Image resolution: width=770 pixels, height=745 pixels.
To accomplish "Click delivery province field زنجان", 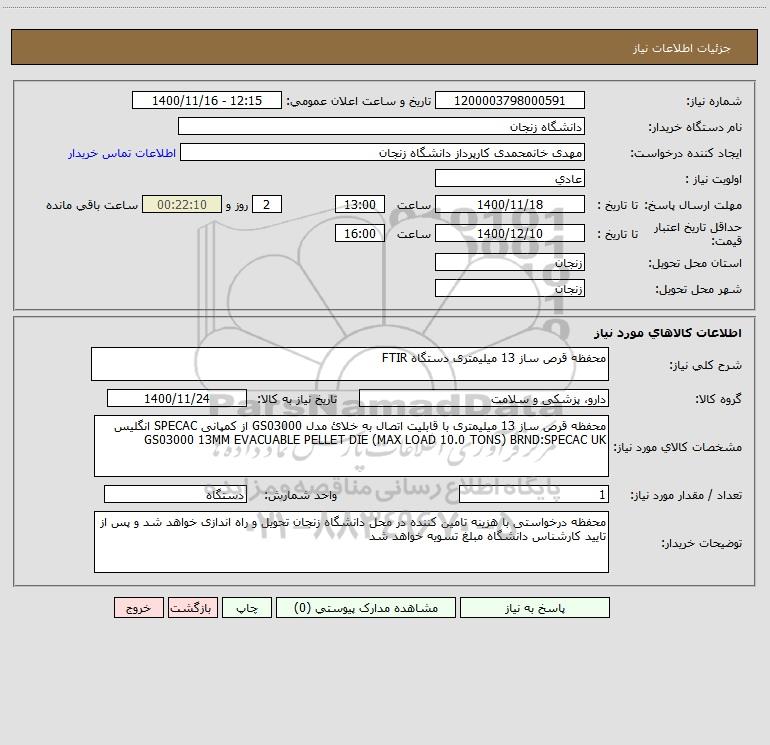I will point(510,262).
